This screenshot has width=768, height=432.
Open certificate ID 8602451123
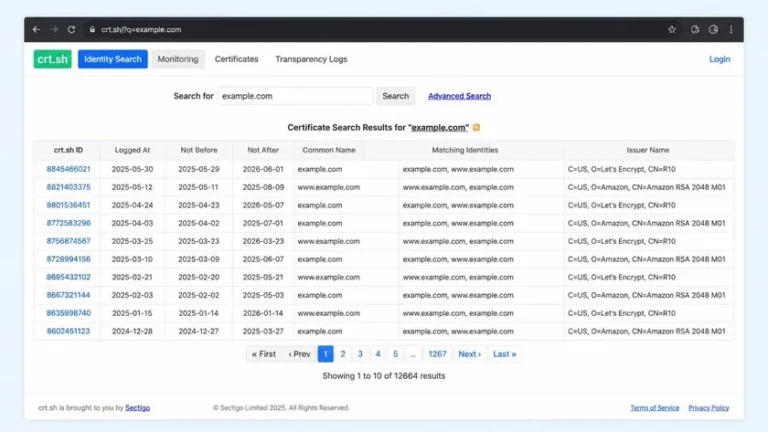click(x=69, y=331)
